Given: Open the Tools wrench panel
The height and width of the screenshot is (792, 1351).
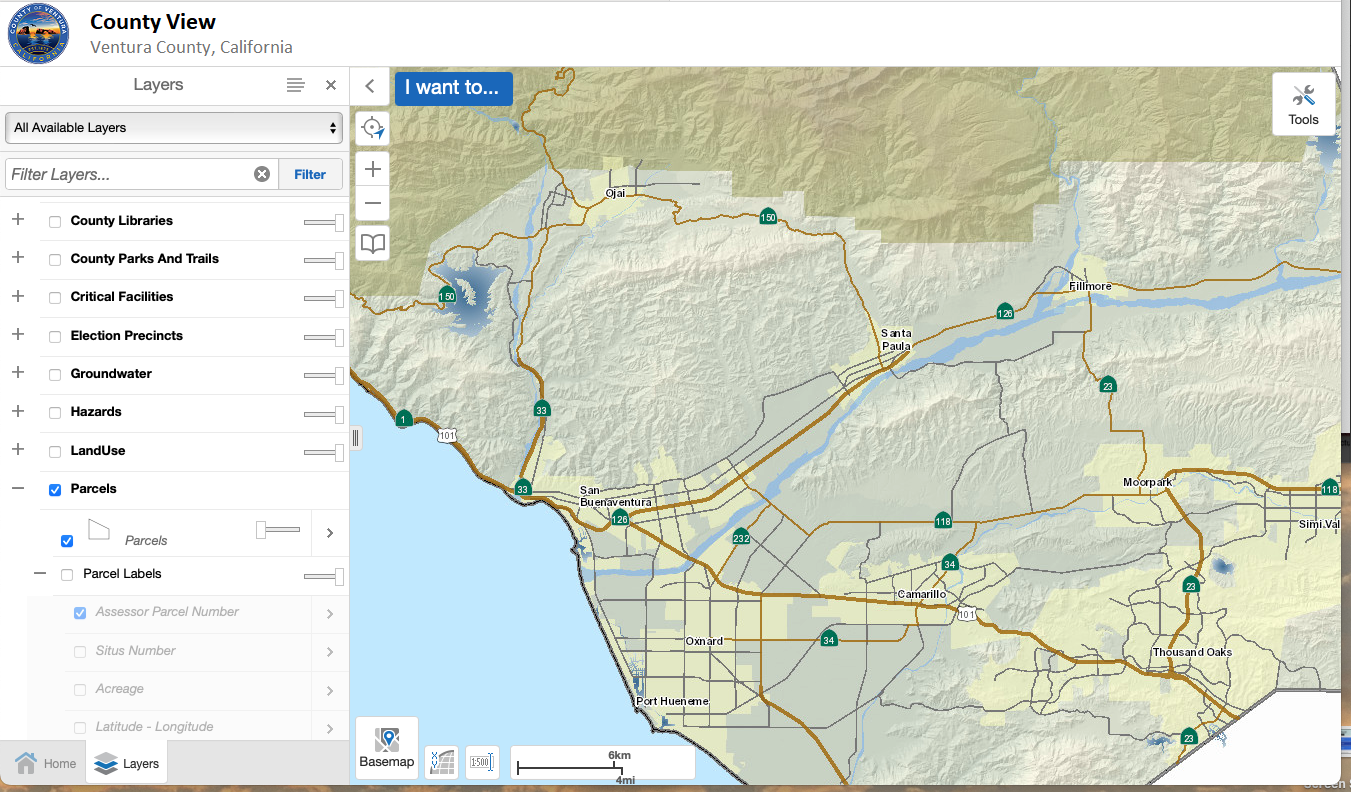Looking at the screenshot, I should [x=1303, y=104].
